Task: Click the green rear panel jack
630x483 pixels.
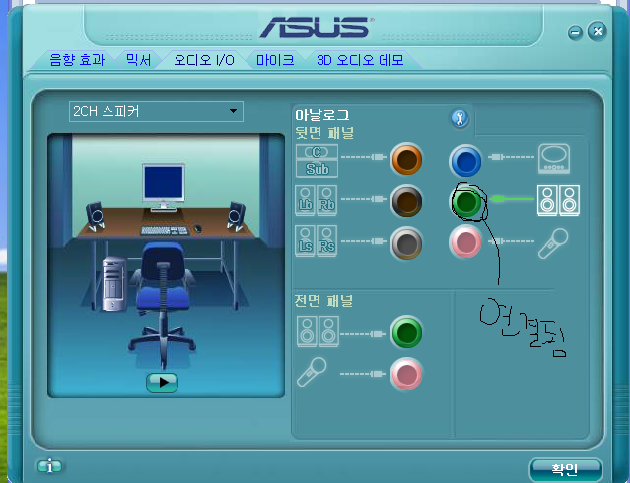Action: pos(466,202)
